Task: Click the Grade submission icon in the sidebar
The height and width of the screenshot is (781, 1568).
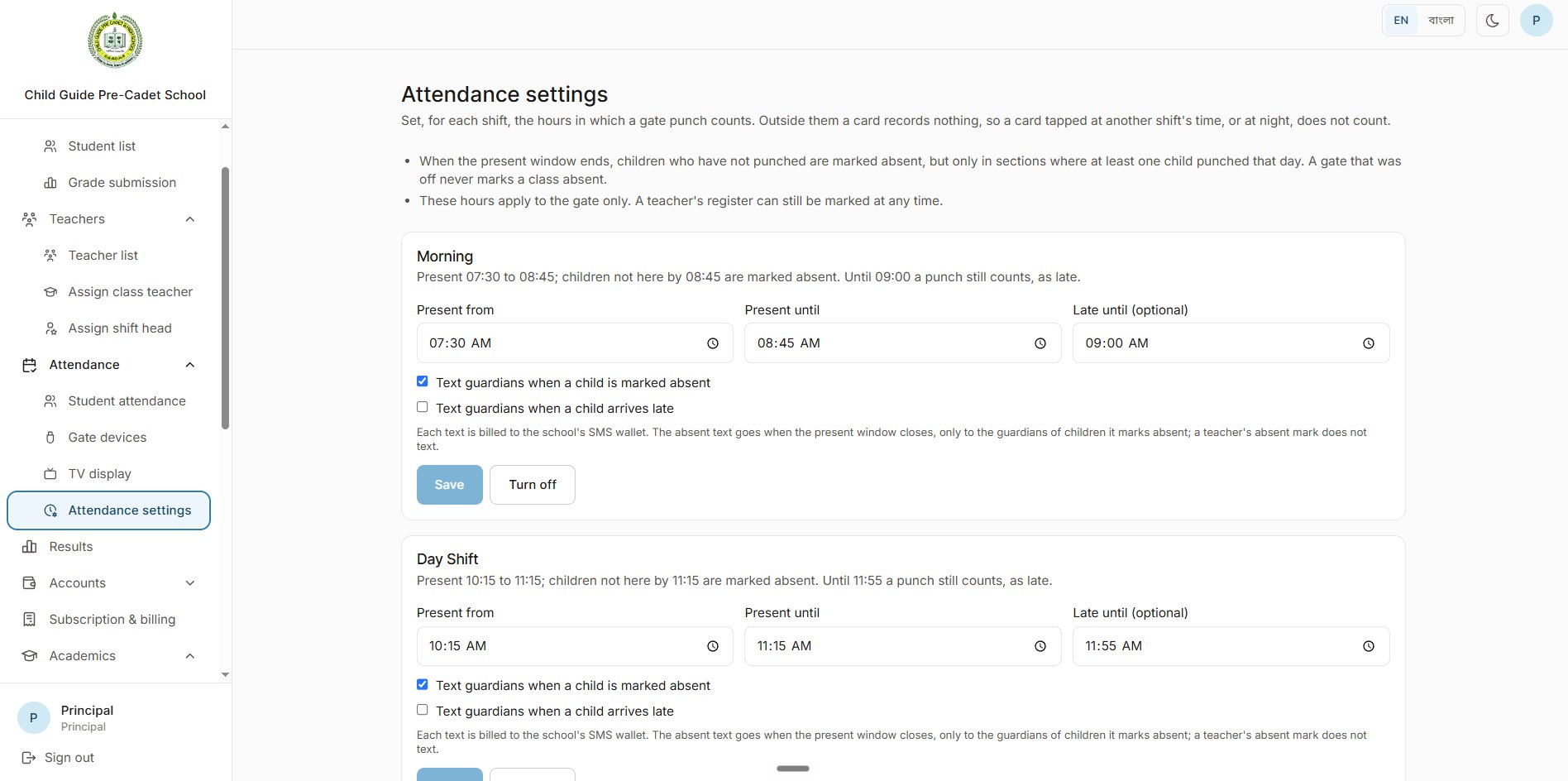Action: (50, 183)
